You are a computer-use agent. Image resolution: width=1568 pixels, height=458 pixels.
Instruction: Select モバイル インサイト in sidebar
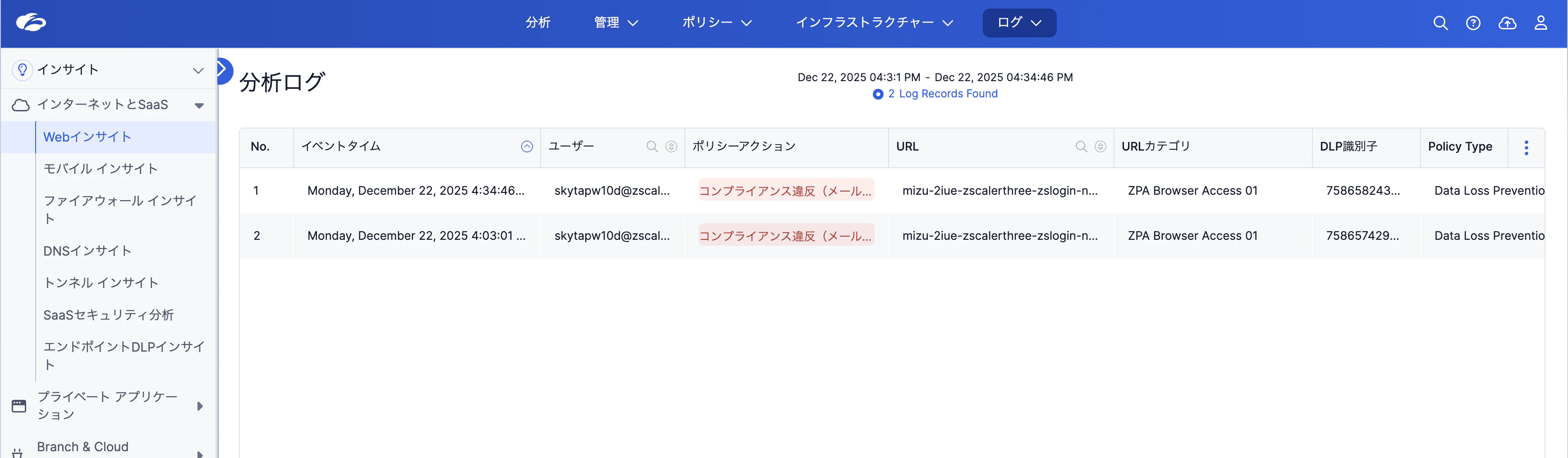[101, 169]
